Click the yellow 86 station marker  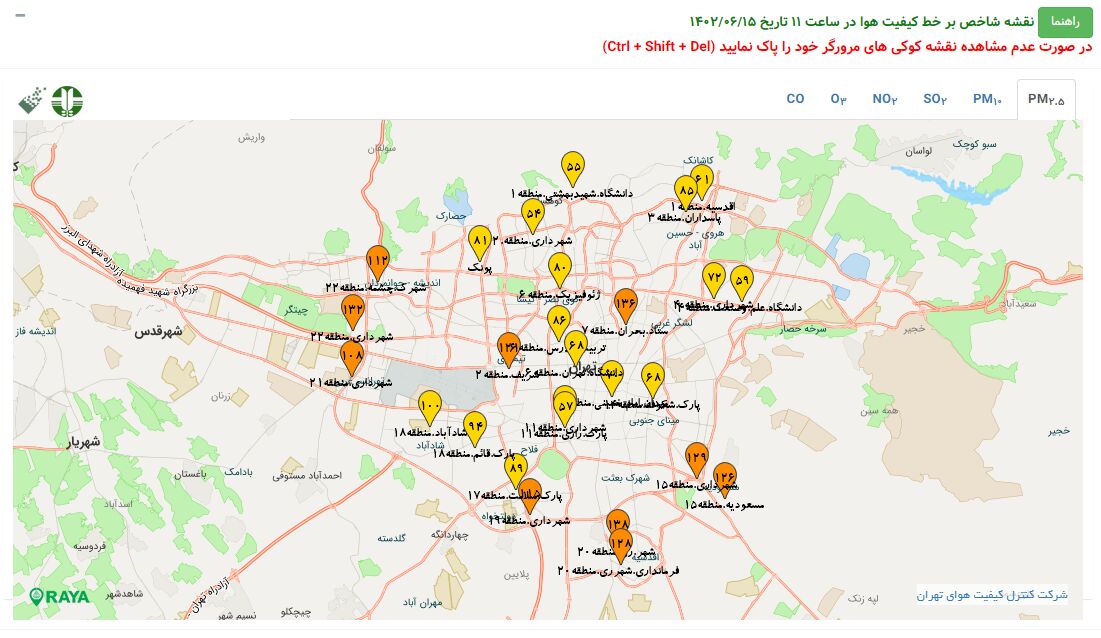pos(558,323)
